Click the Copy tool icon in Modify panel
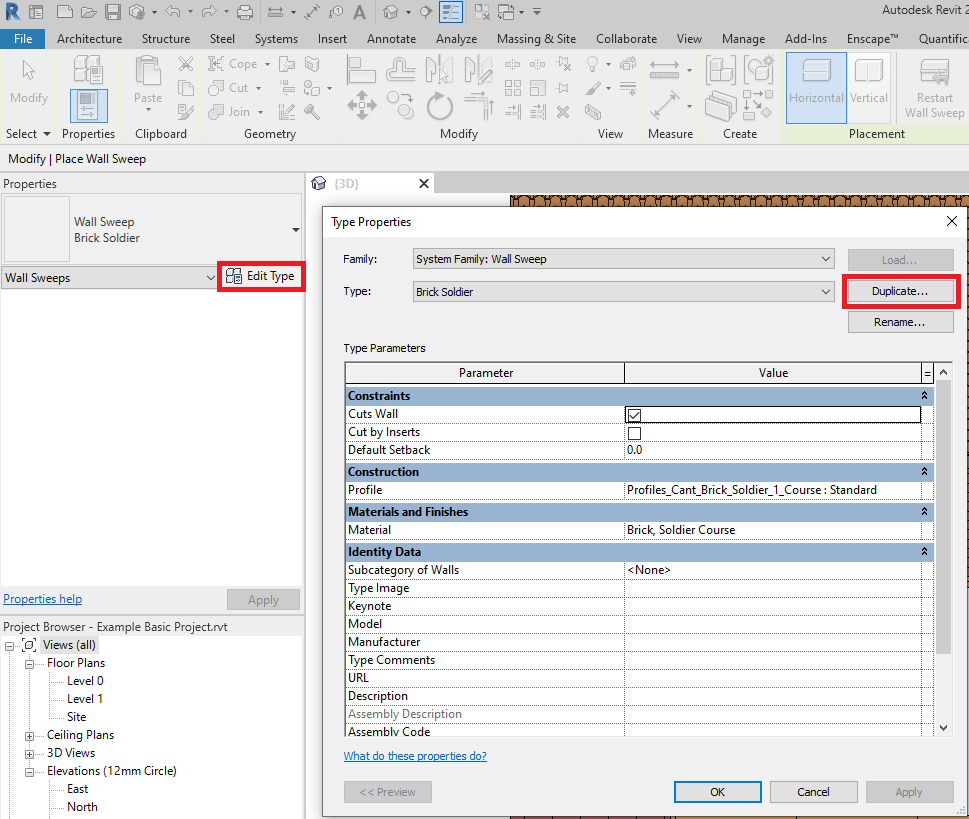The image size is (969, 819). click(400, 105)
